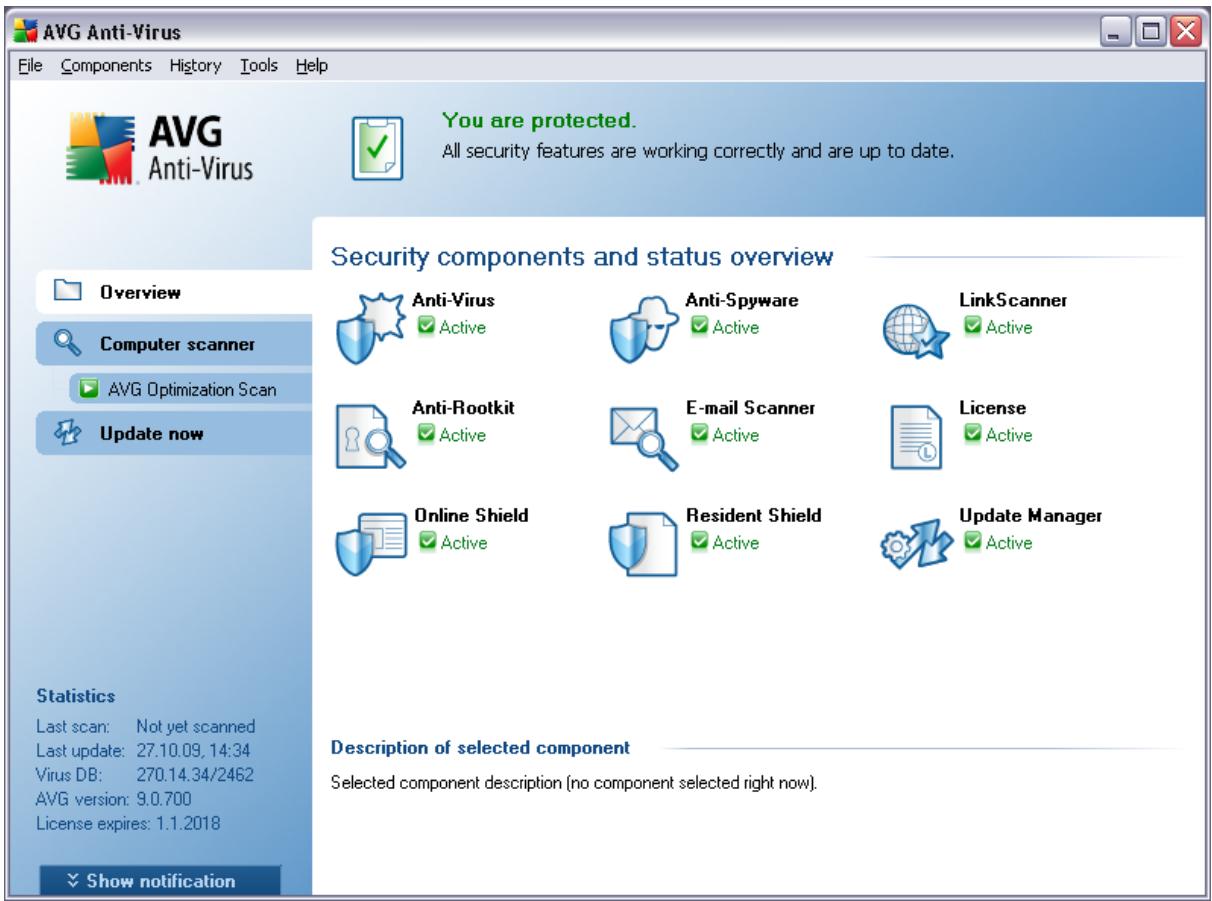Expand the Show notification panel
This screenshot has height=901, width=1212.
pos(160,881)
